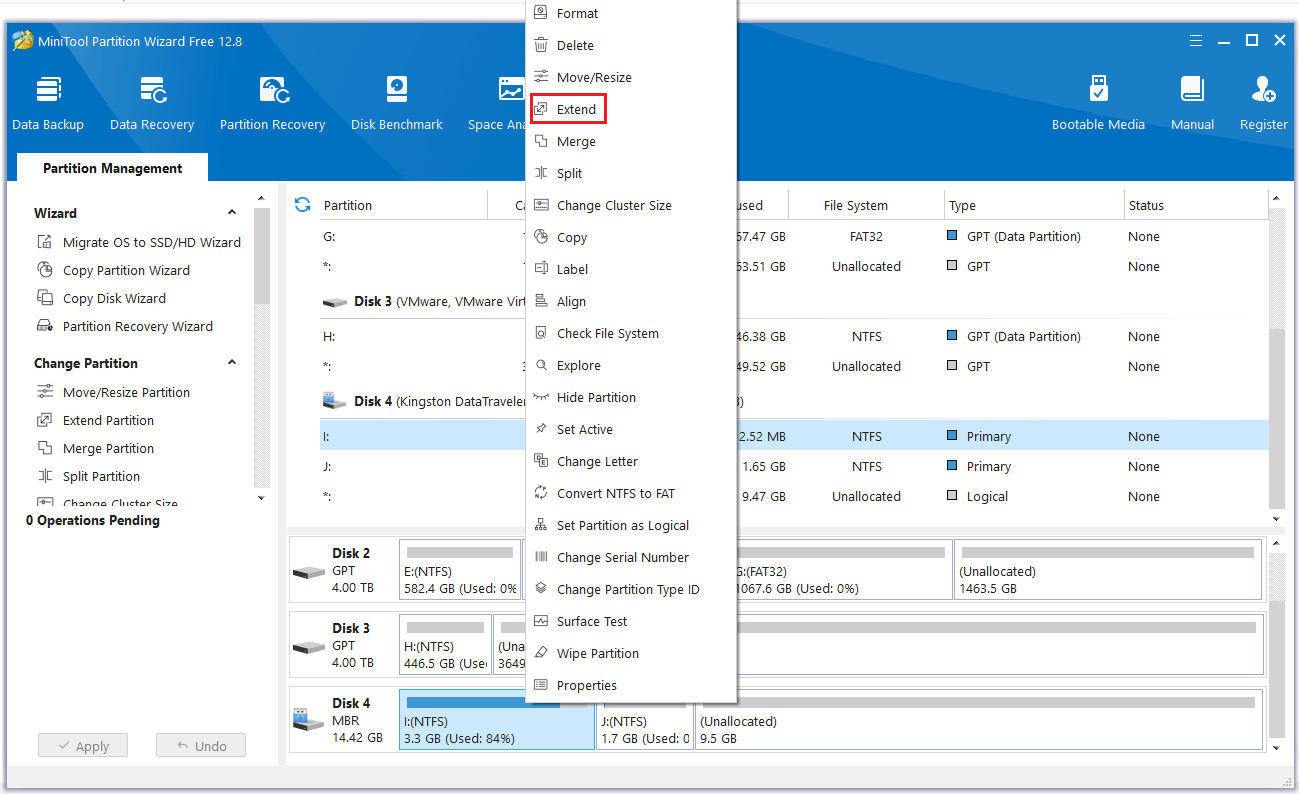Screen dimensions: 1299x794
Task: Select Disk 2 GPT in disk map
Action: click(343, 570)
